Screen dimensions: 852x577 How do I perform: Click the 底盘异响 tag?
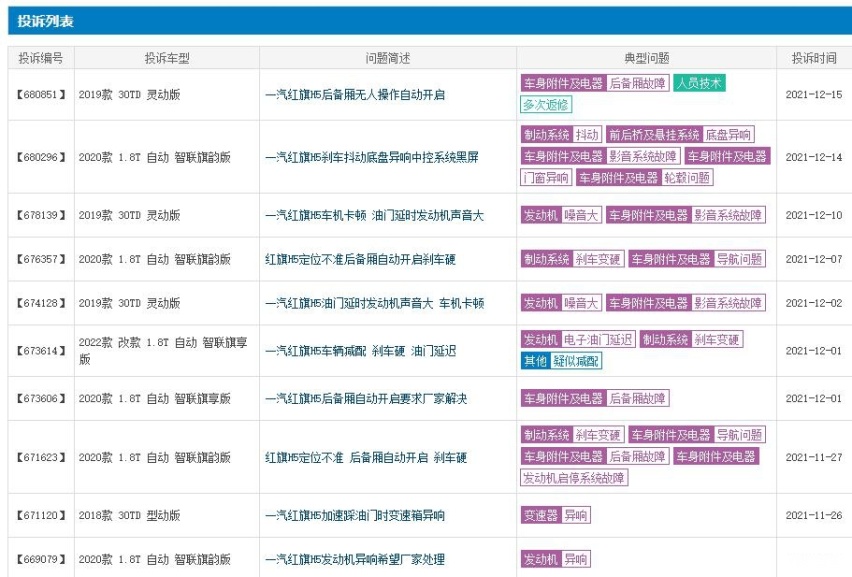pos(728,135)
